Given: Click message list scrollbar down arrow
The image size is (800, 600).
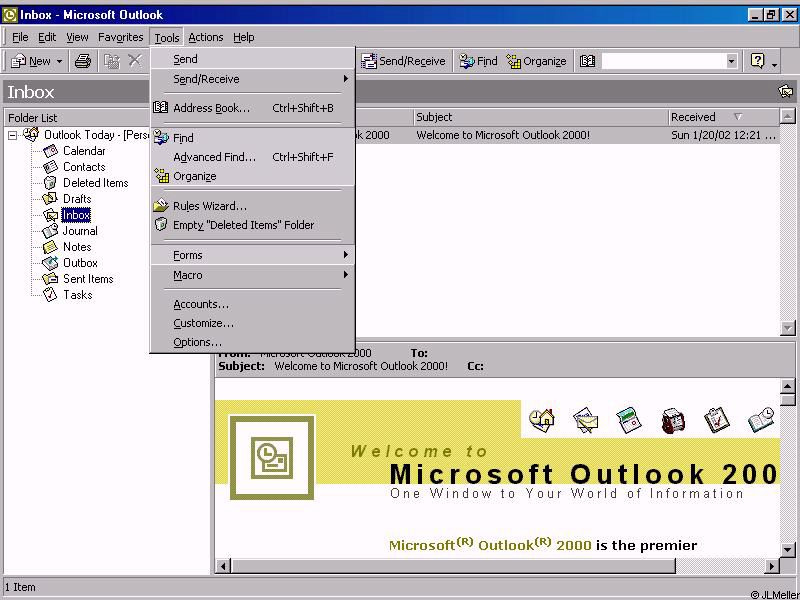Looking at the screenshot, I should 787,328.
